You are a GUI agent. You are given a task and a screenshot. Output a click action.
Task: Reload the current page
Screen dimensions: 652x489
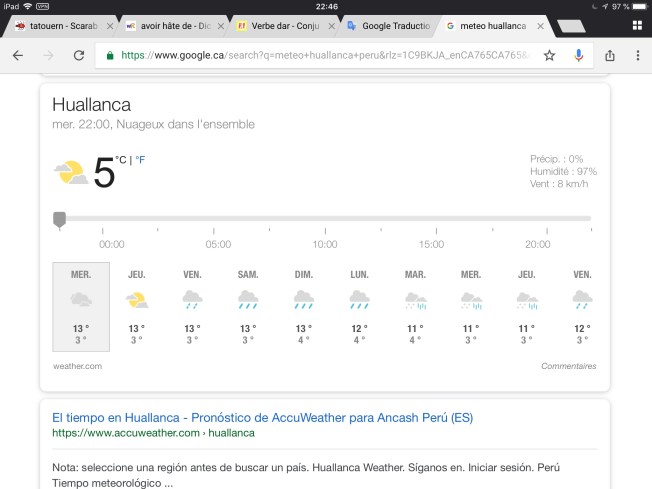(x=79, y=56)
